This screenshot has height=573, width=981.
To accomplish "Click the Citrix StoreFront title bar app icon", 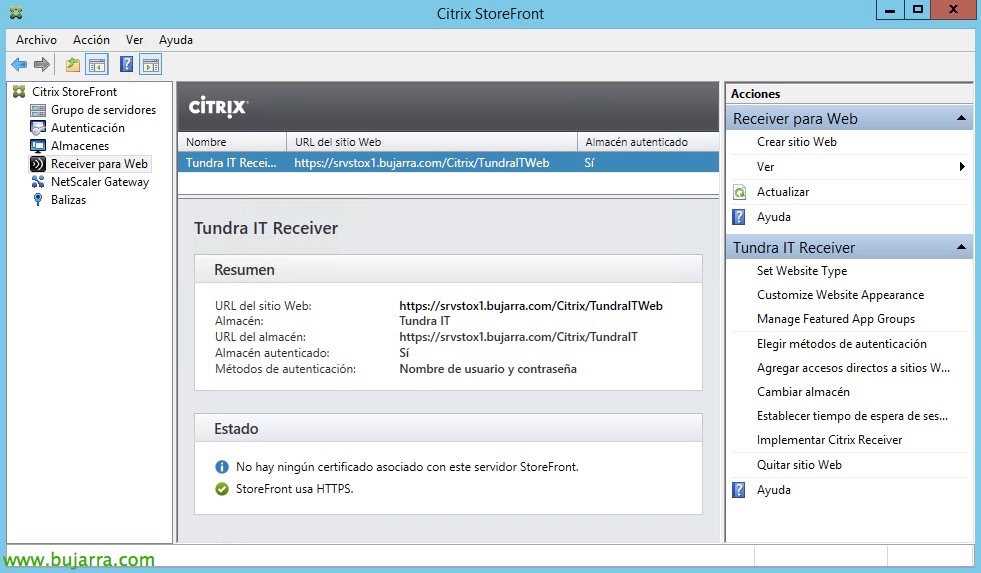I will pos(17,13).
